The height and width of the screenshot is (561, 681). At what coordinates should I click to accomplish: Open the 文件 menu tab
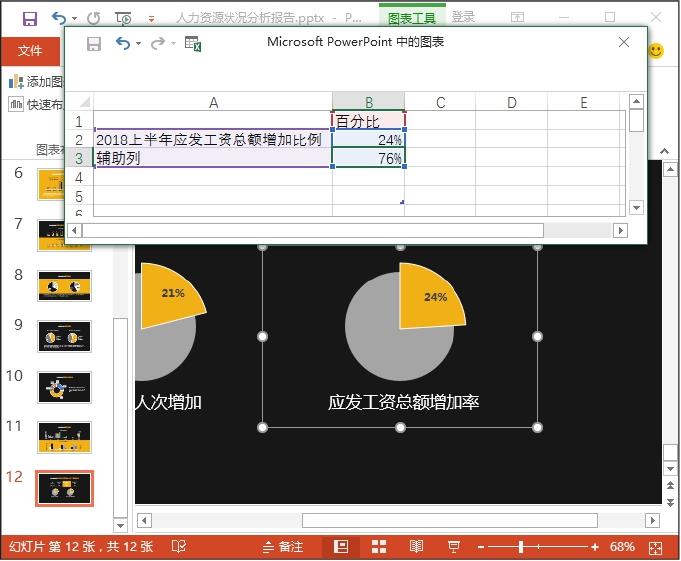click(x=30, y=50)
